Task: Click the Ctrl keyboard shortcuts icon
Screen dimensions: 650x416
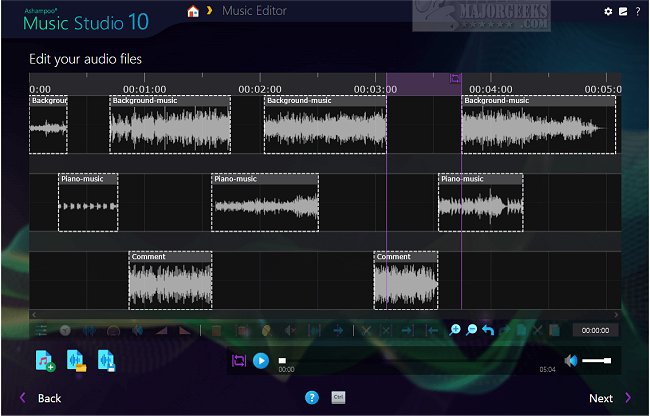Action: (338, 397)
